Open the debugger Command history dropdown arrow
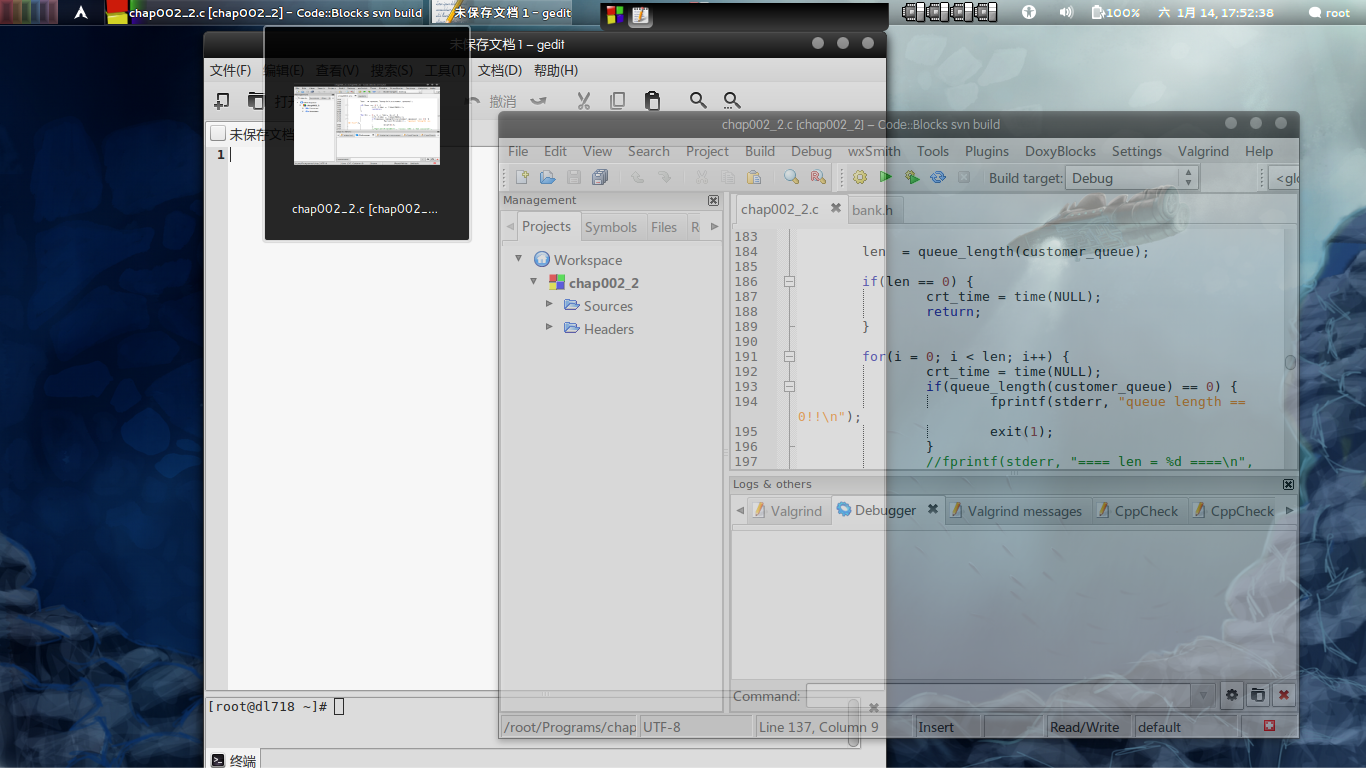This screenshot has width=1366, height=768. (1205, 695)
